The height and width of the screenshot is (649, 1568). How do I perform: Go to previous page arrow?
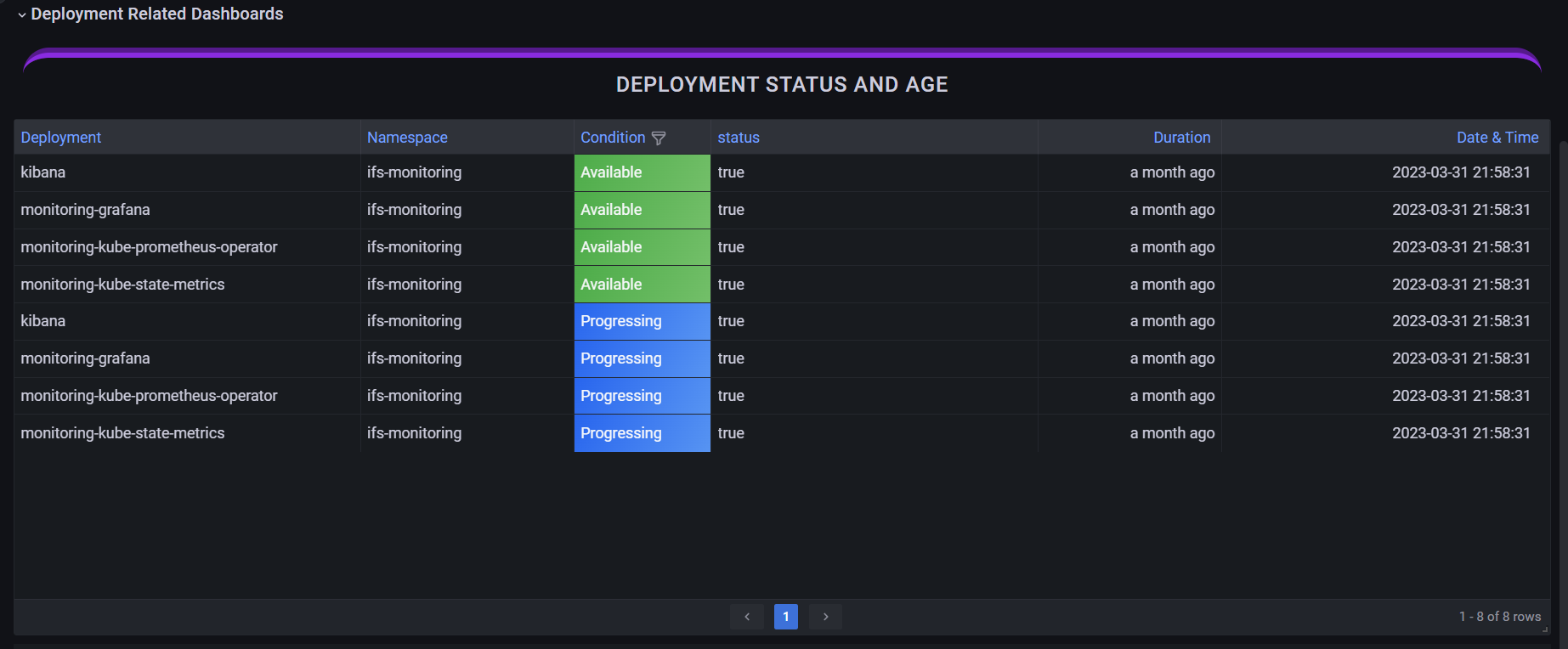tap(747, 617)
